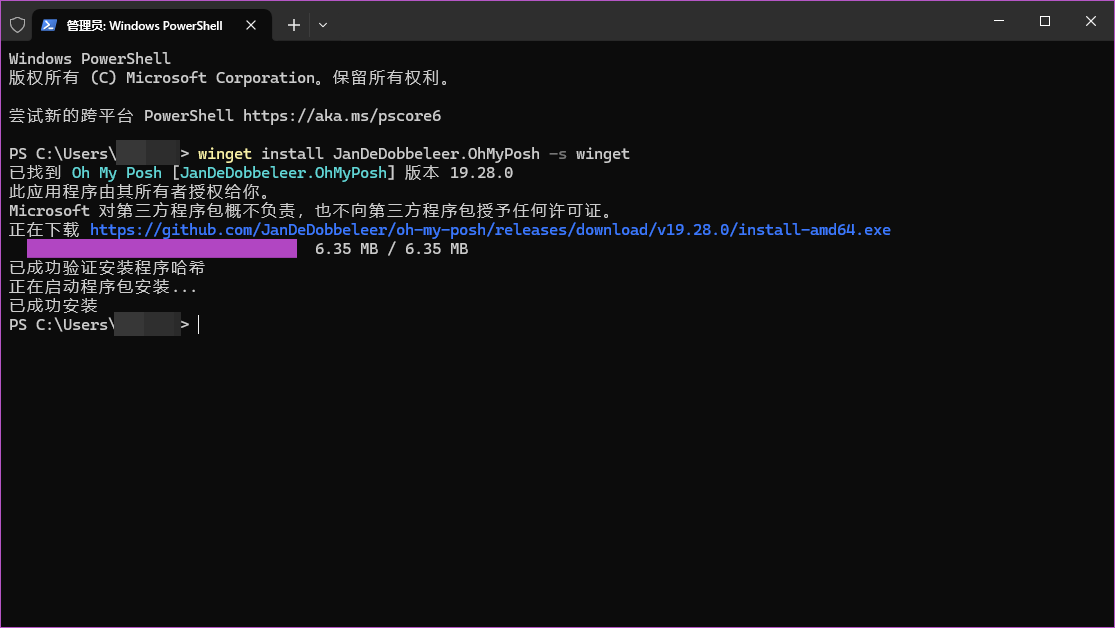The width and height of the screenshot is (1115, 628).
Task: Open a new tab with plus button
Action: [x=294, y=26]
